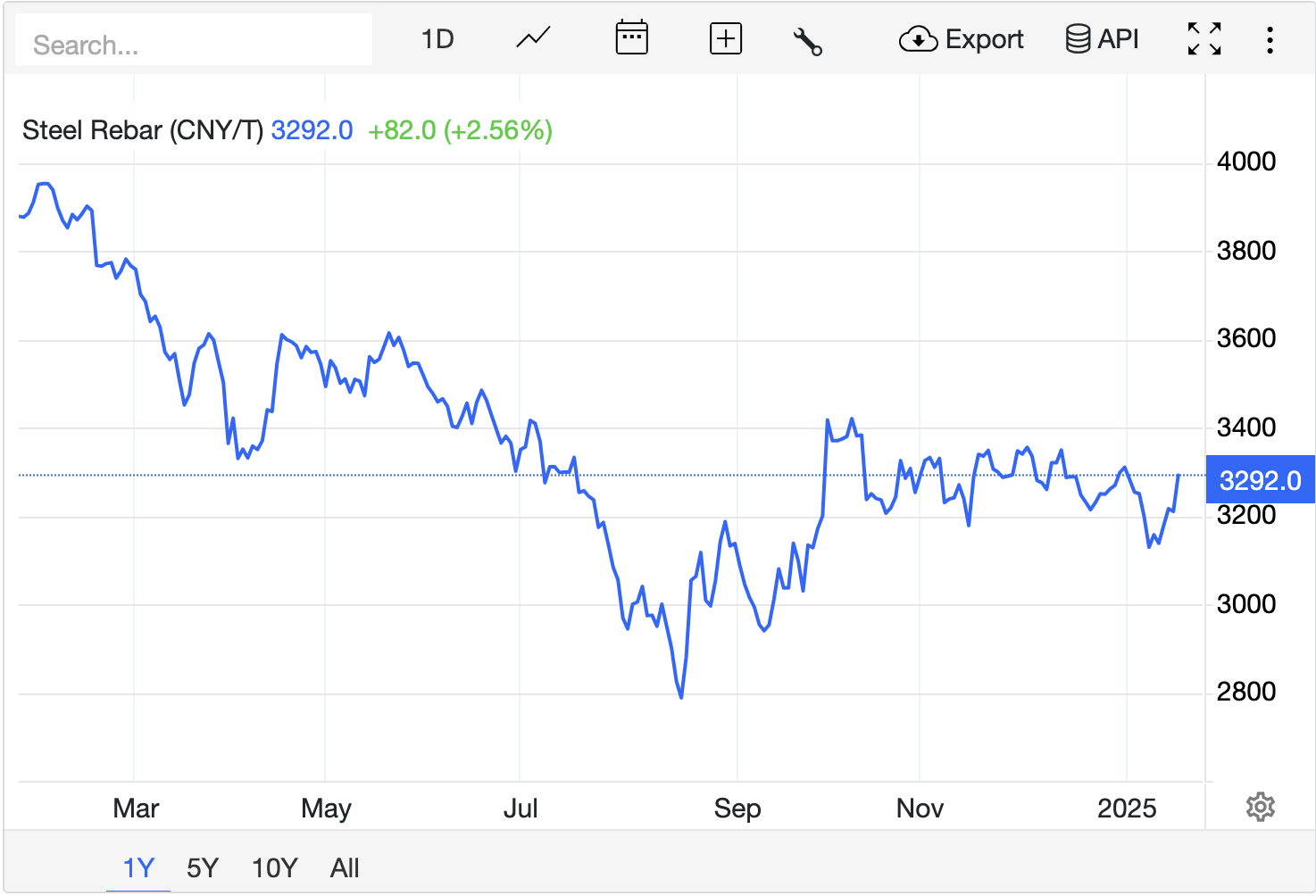1316x896 pixels.
Task: Click the Steel Rebar (CNY/T) title
Action: pyautogui.click(x=143, y=130)
